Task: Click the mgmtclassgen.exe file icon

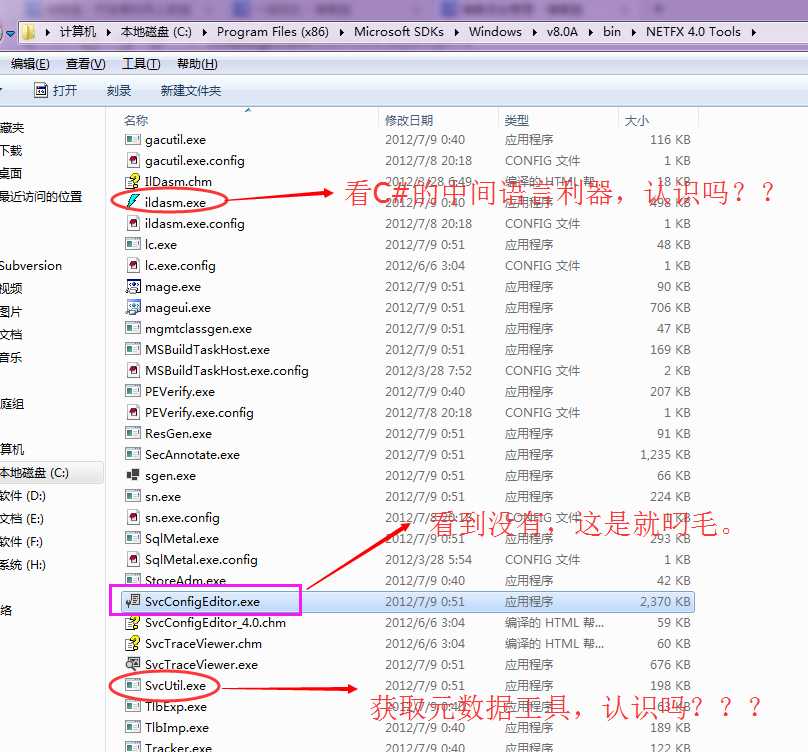Action: [133, 328]
